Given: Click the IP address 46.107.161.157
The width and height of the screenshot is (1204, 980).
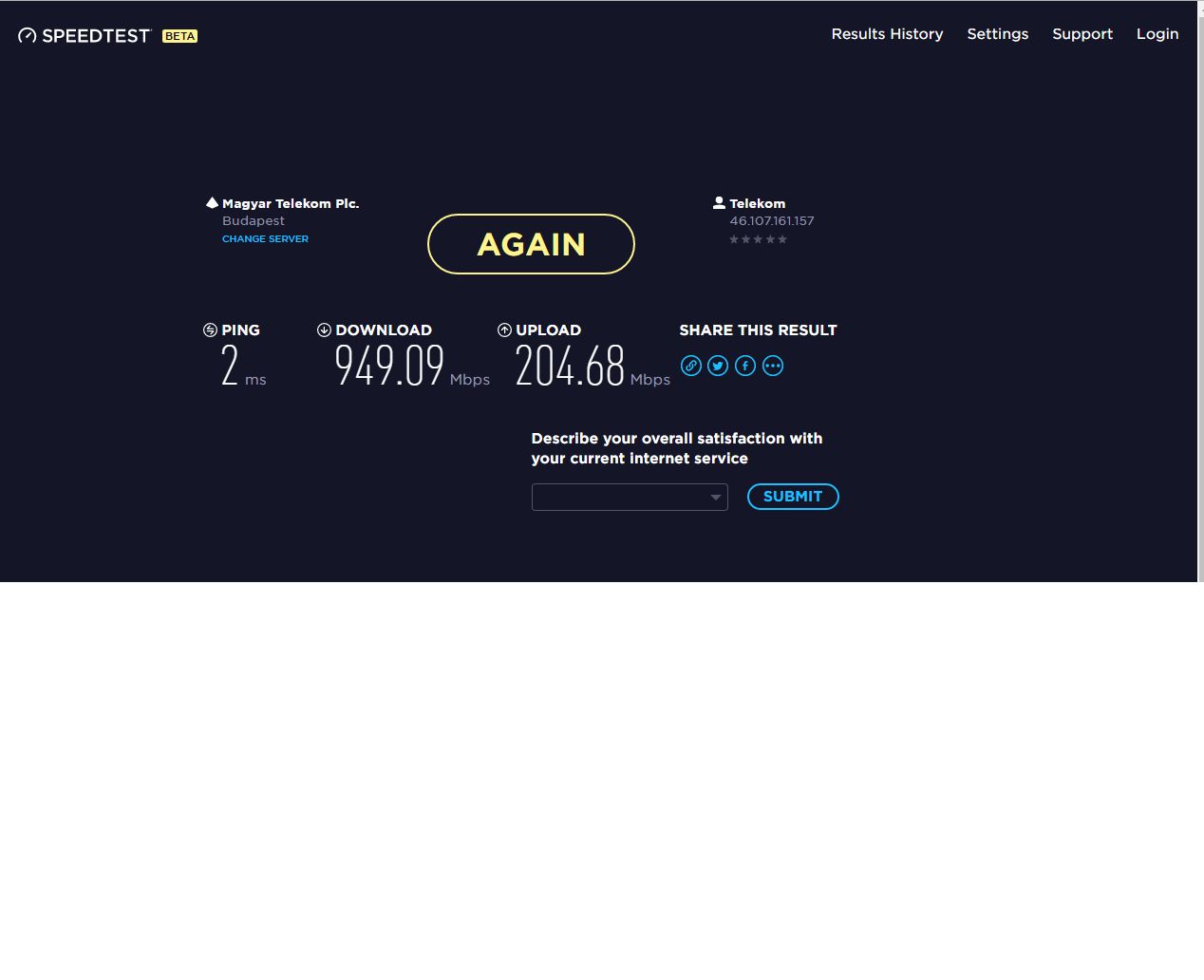Looking at the screenshot, I should click(771, 220).
